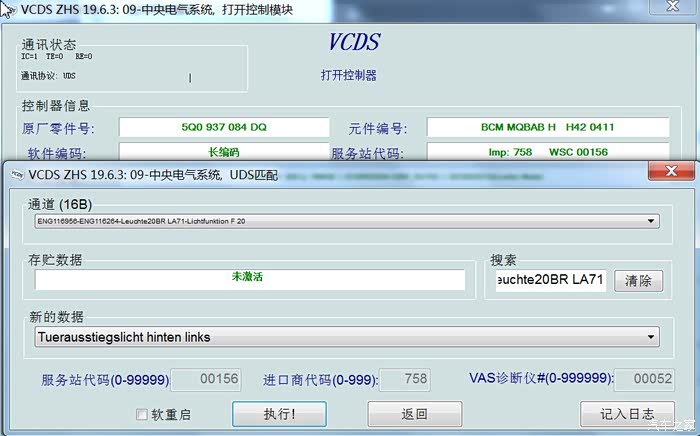Click the IC=1 TE=0 RE=0 status text
Image resolution: width=700 pixels, height=436 pixels.
tap(57, 56)
